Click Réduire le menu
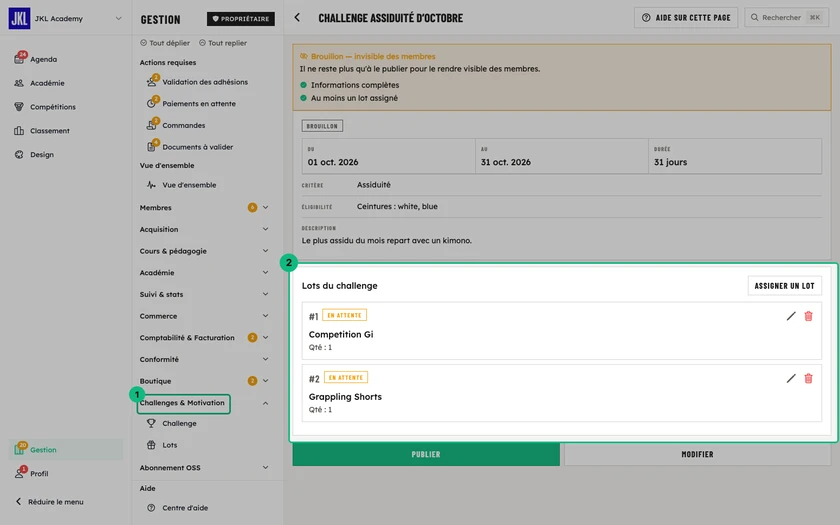 [x=49, y=502]
